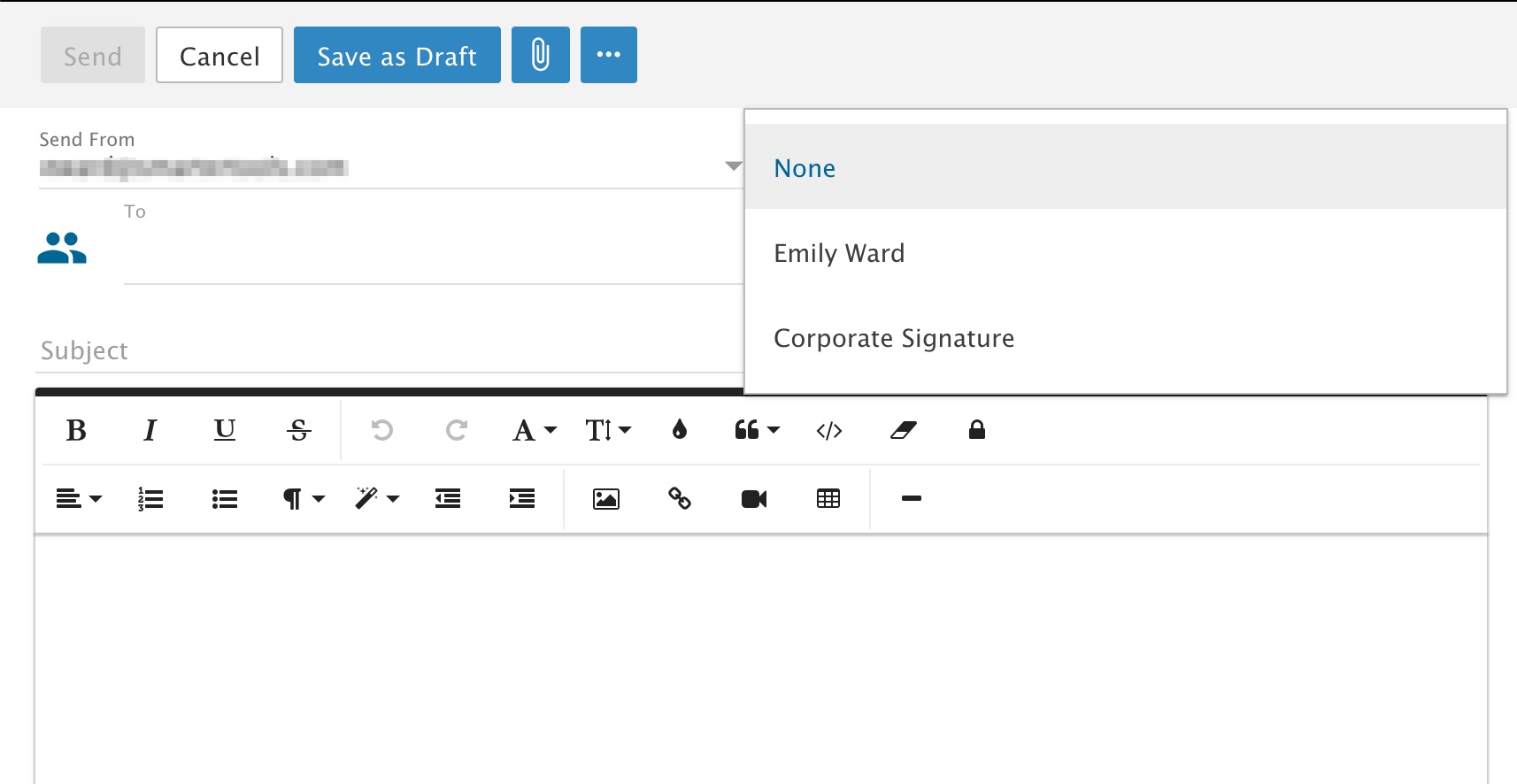The image size is (1517, 784).
Task: Click the Save as Draft button
Action: coord(397,55)
